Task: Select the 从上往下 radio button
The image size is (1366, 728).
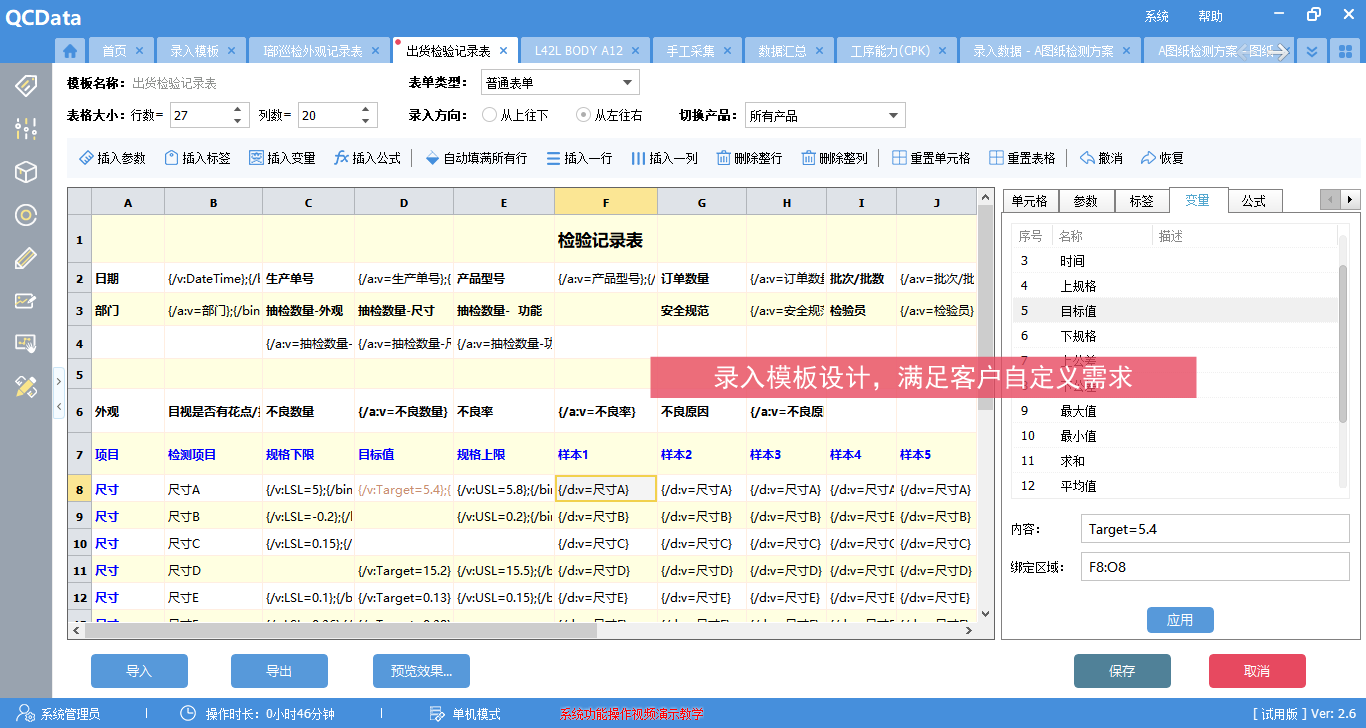Action: pyautogui.click(x=489, y=115)
